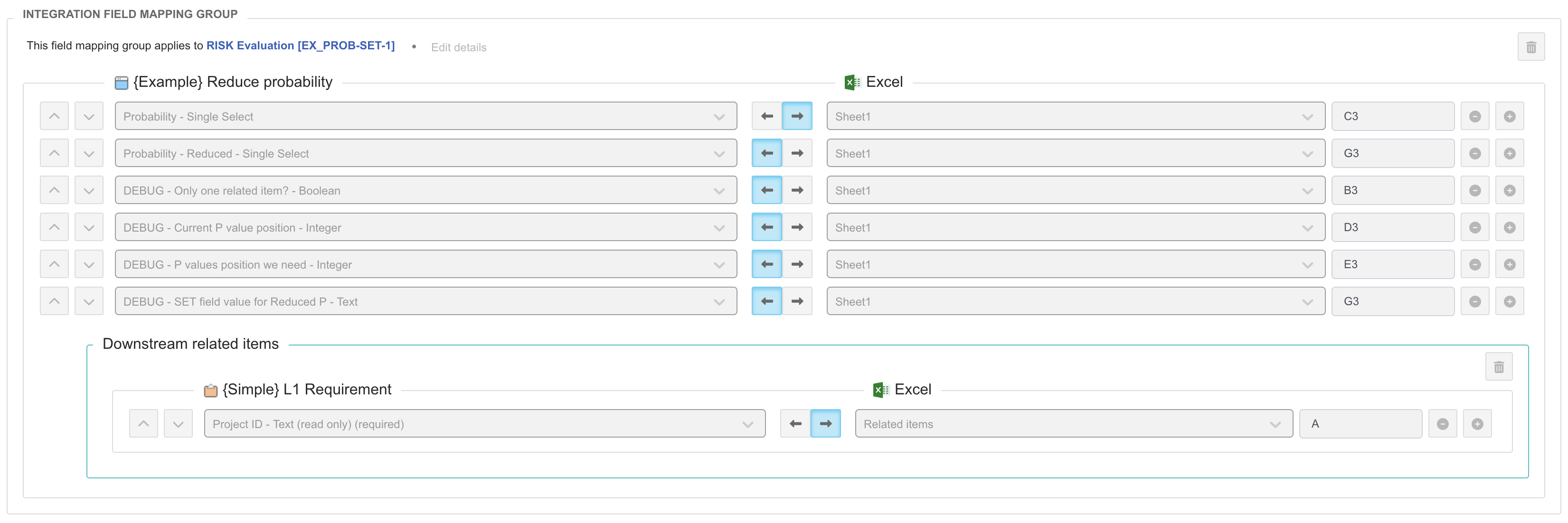The height and width of the screenshot is (523, 1568).
Task: Set left sync arrow for Project ID row
Action: pyautogui.click(x=795, y=424)
